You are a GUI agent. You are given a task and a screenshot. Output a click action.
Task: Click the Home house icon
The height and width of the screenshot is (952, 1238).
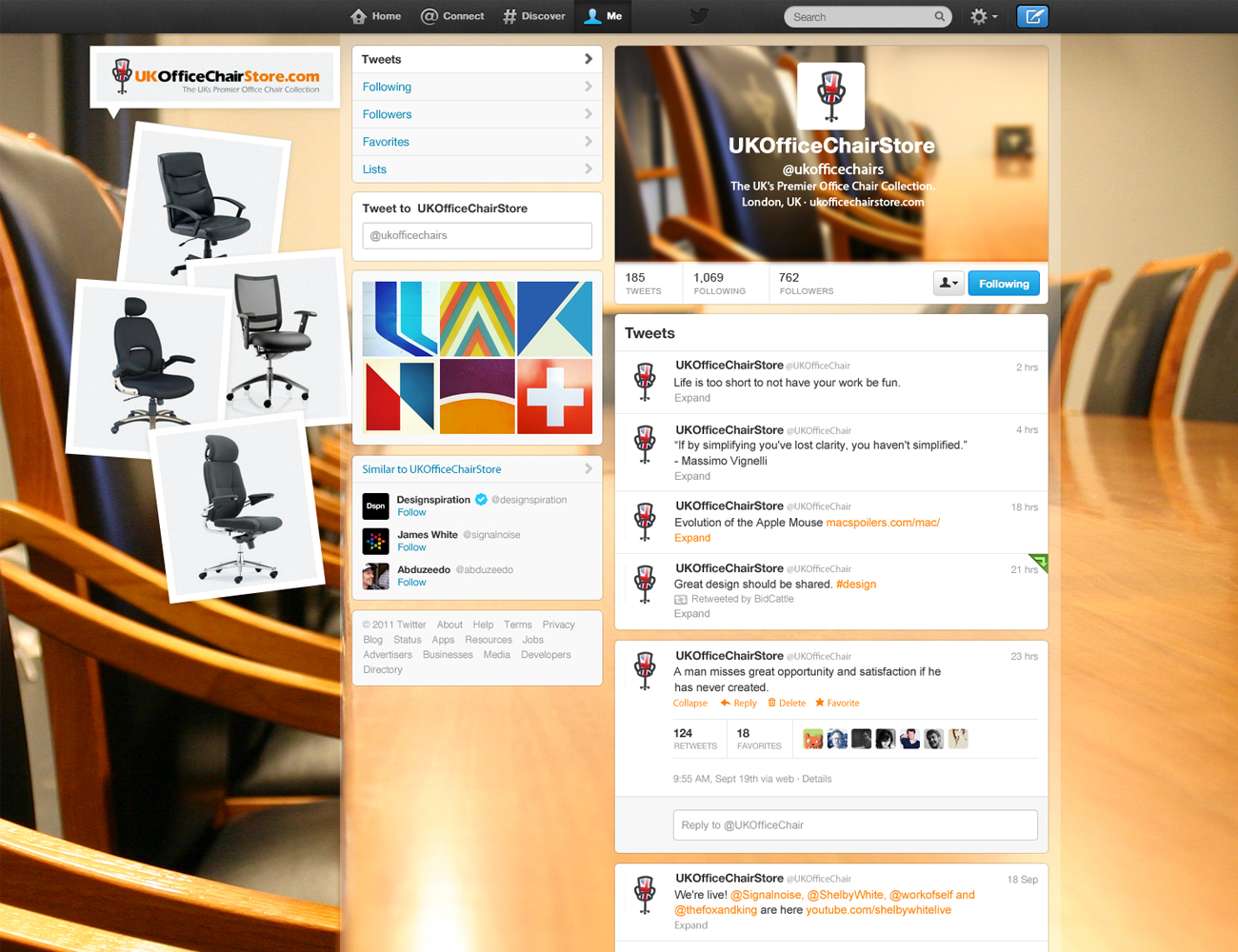coord(358,16)
